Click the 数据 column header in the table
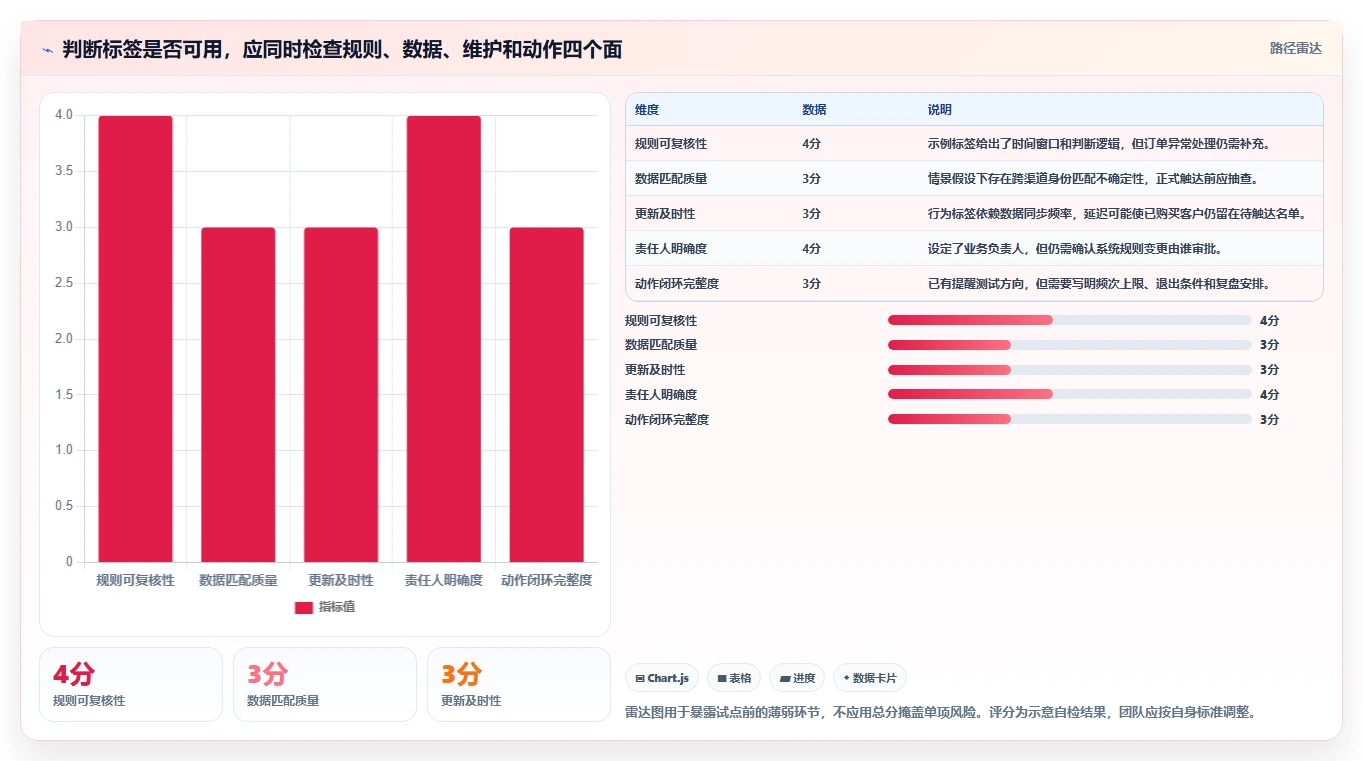Viewport: 1363px width, 761px height. 814,110
